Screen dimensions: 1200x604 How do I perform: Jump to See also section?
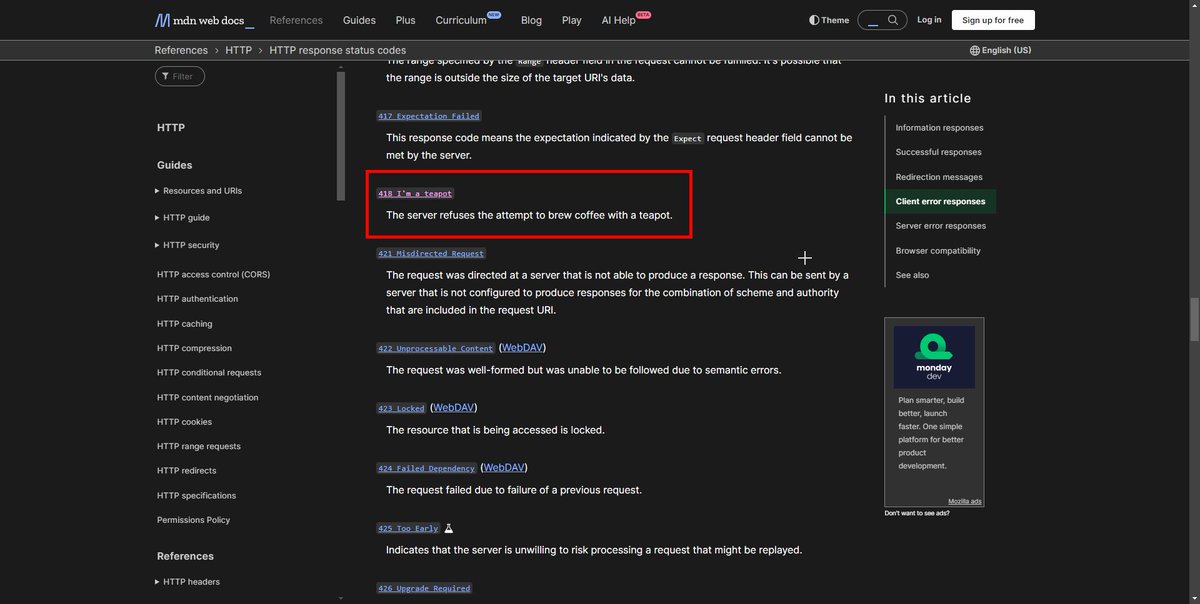(x=912, y=275)
